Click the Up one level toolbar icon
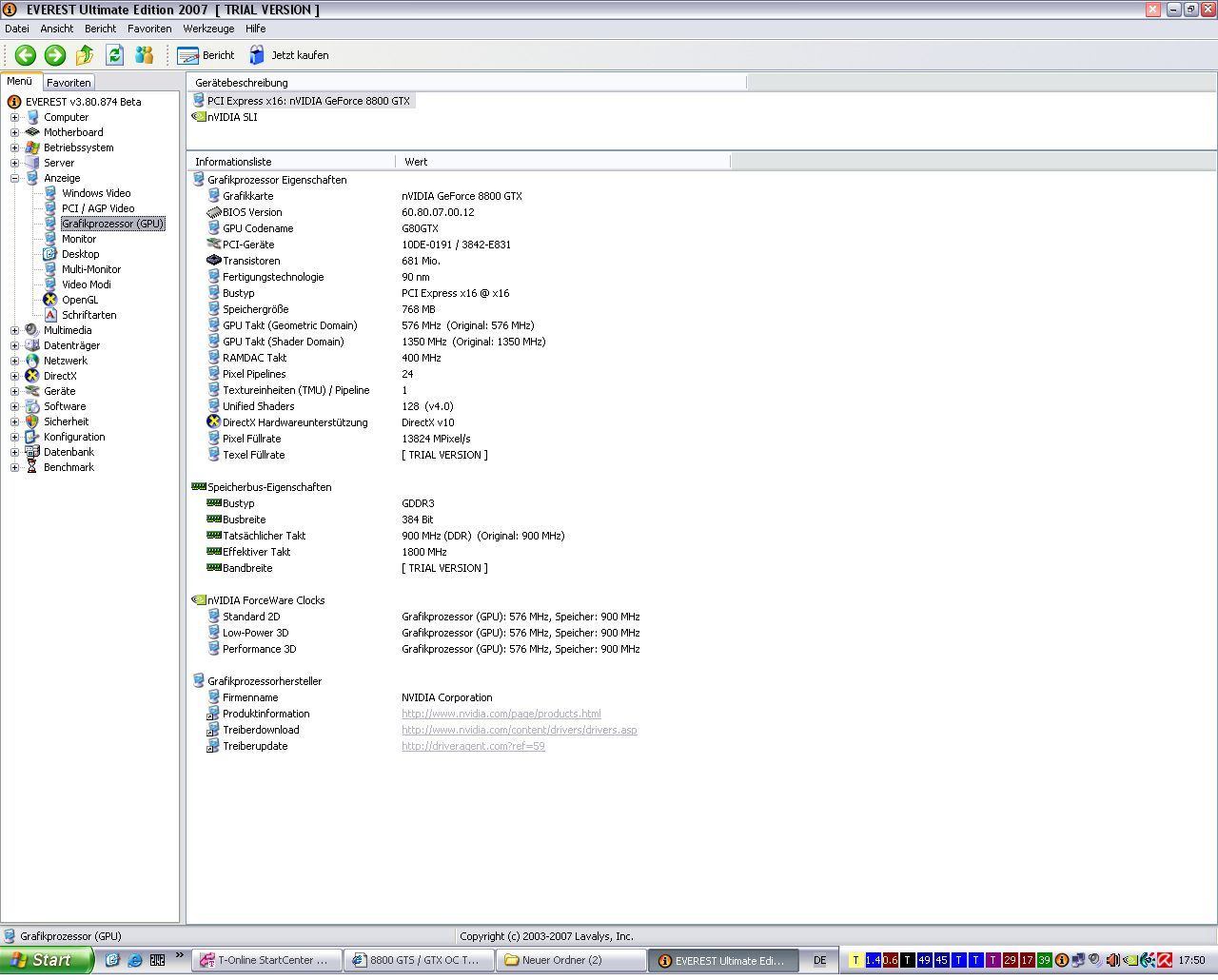Screen dimensions: 1218x980 [85, 55]
